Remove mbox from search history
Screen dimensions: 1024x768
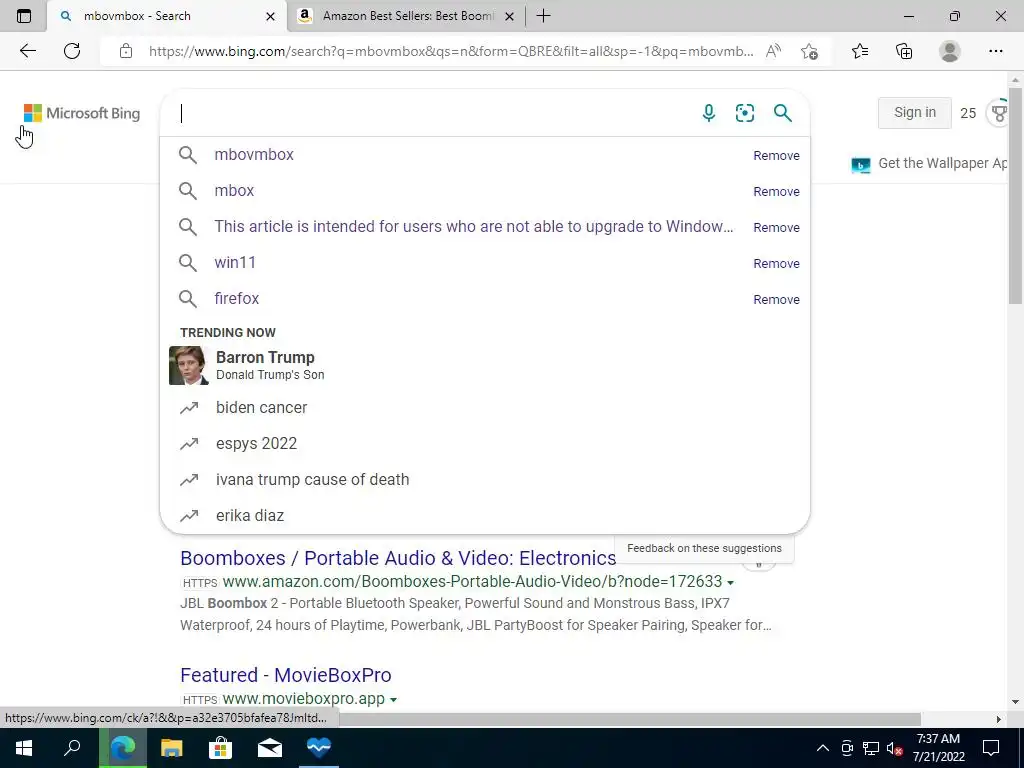[x=776, y=191]
